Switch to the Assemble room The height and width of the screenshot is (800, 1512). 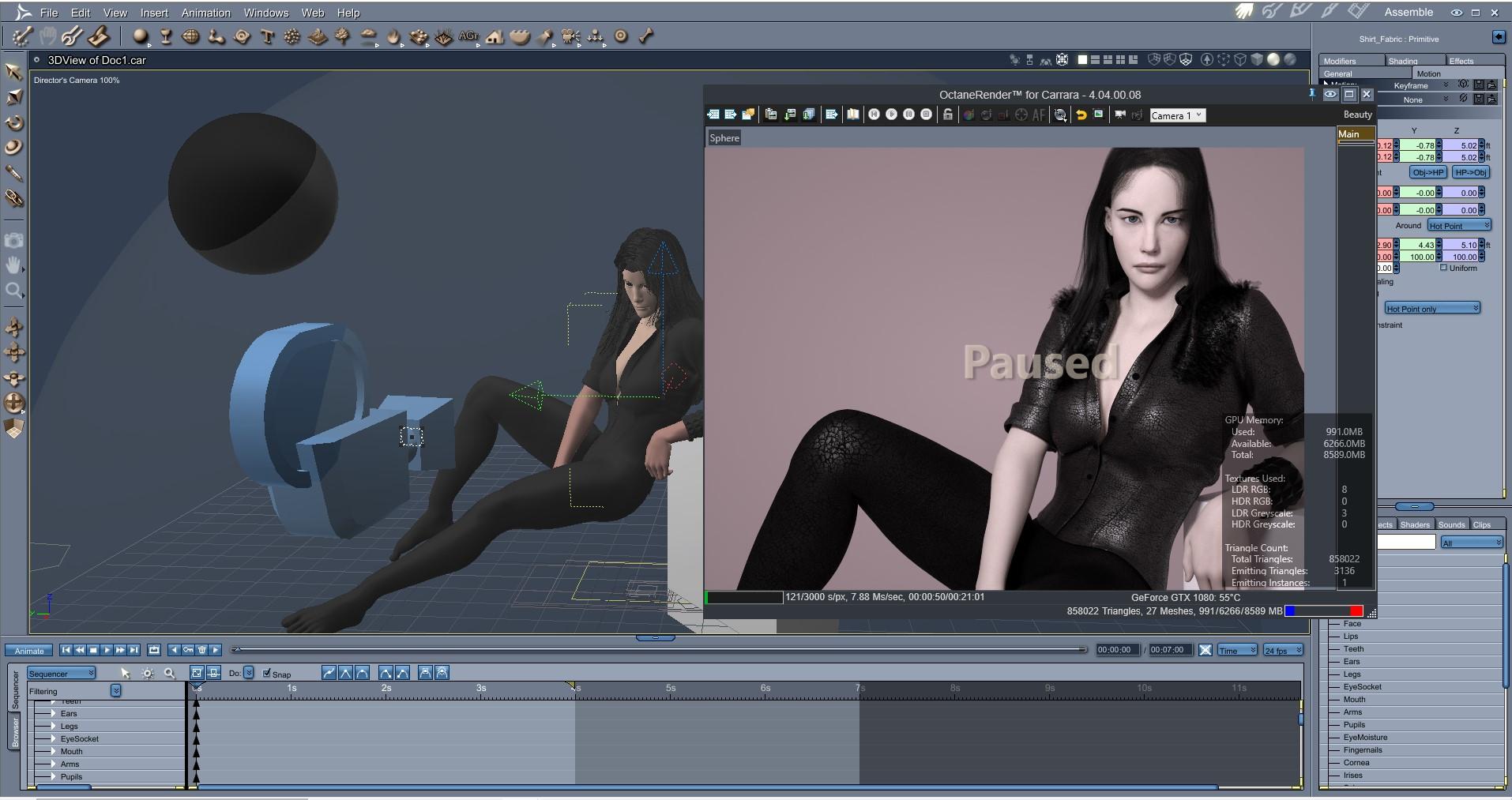click(x=1409, y=12)
